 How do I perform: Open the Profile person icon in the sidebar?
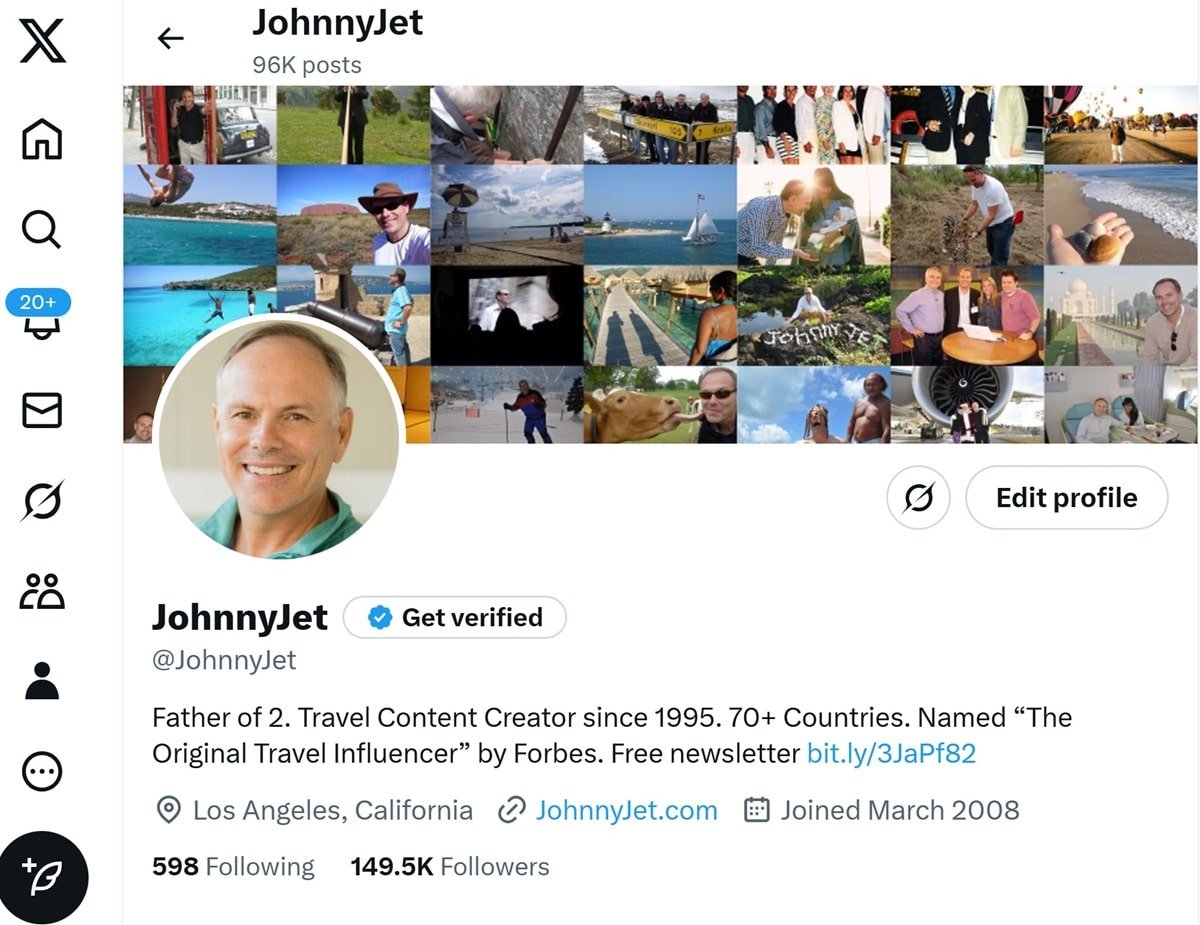click(42, 680)
